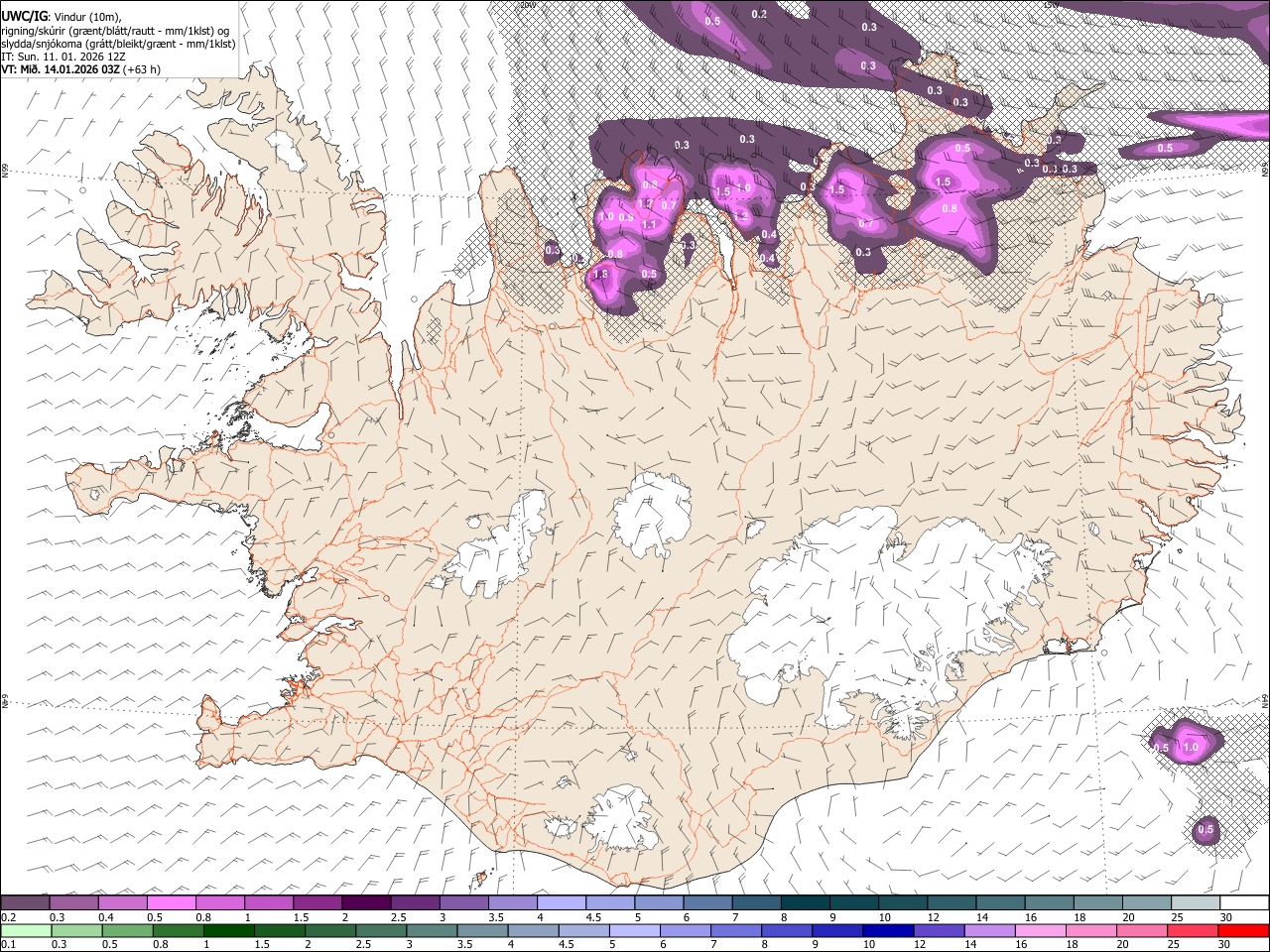Click upper legend scale label '2.5'
This screenshot has height=952, width=1270.
[398, 917]
